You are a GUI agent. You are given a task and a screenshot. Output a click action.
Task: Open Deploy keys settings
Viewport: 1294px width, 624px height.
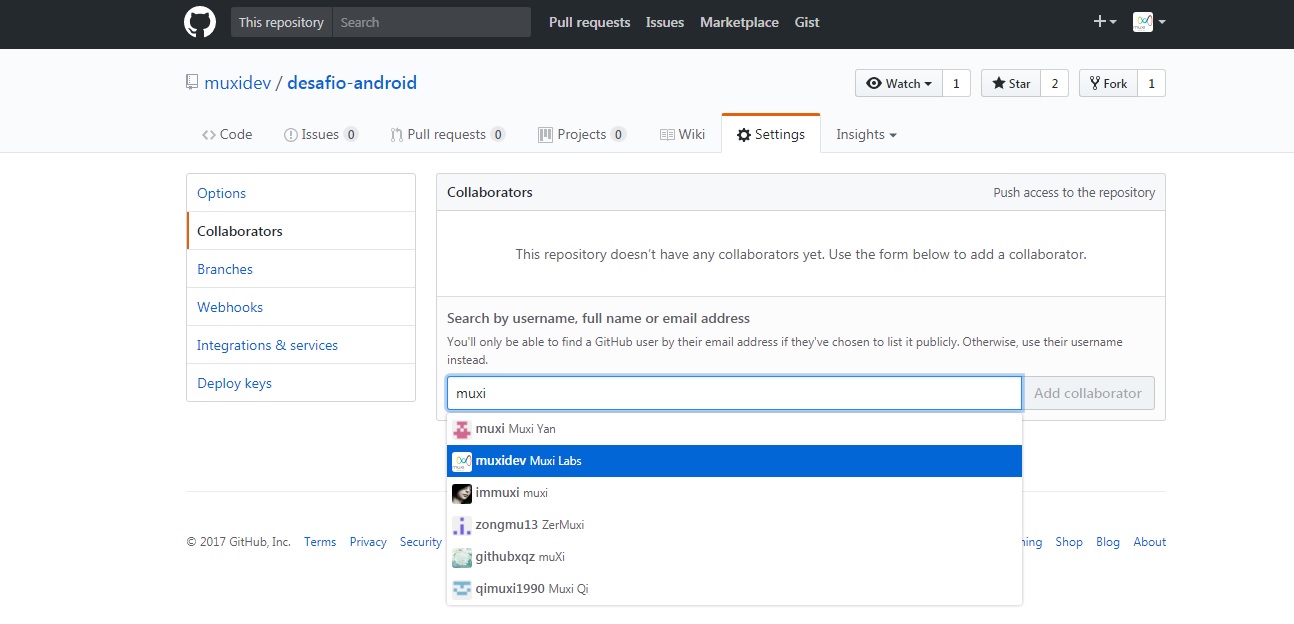(x=301, y=383)
